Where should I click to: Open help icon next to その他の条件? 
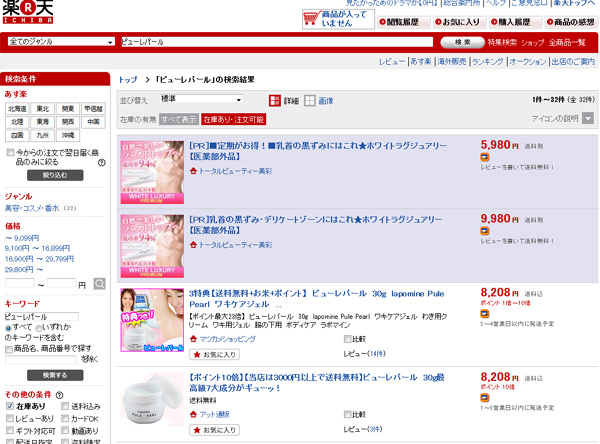pos(59,395)
